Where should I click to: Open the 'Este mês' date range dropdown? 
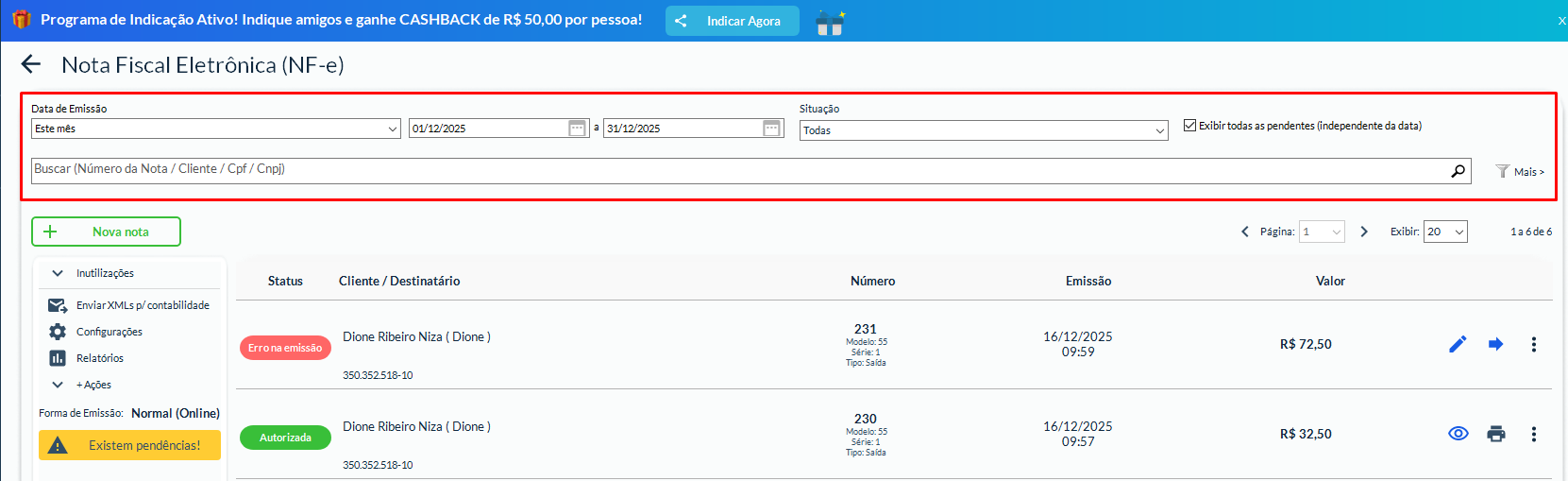[215, 129]
